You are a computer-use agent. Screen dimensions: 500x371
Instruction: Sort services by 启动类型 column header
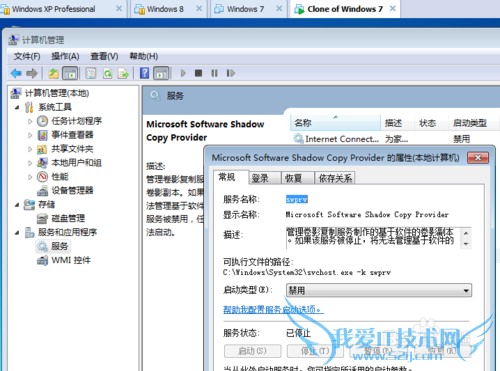click(473, 123)
